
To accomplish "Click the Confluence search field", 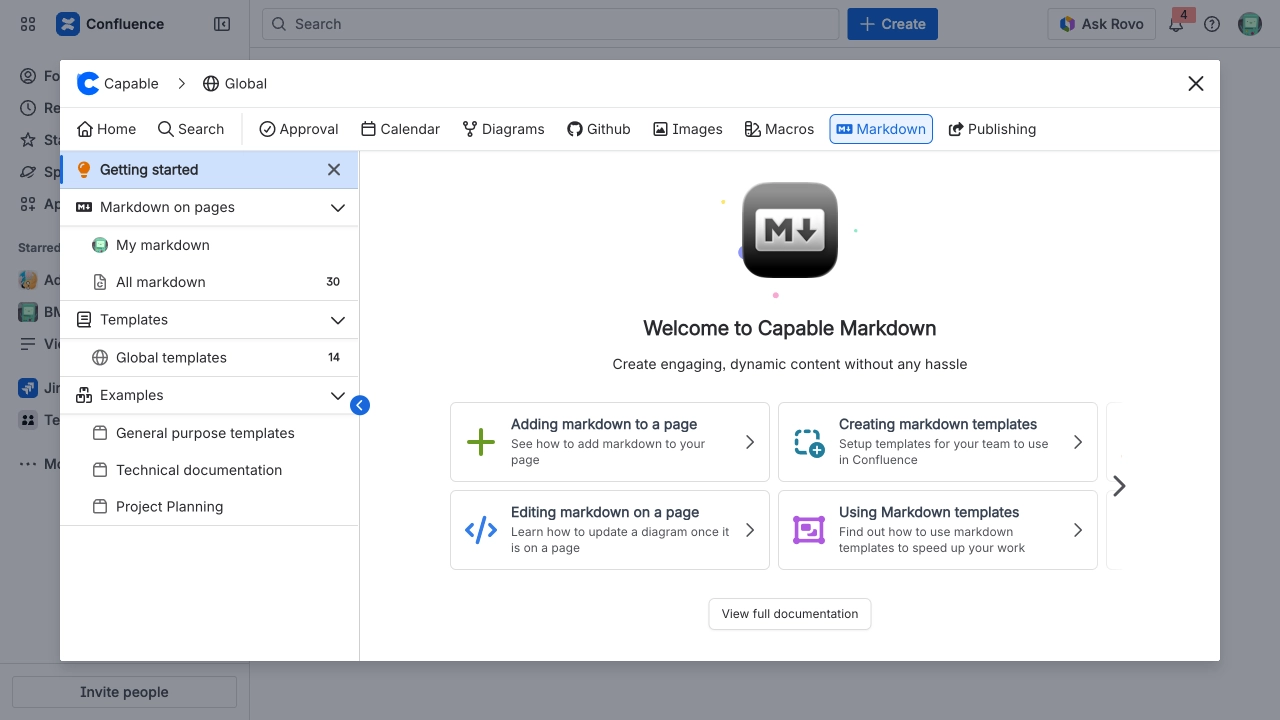I will pos(550,24).
